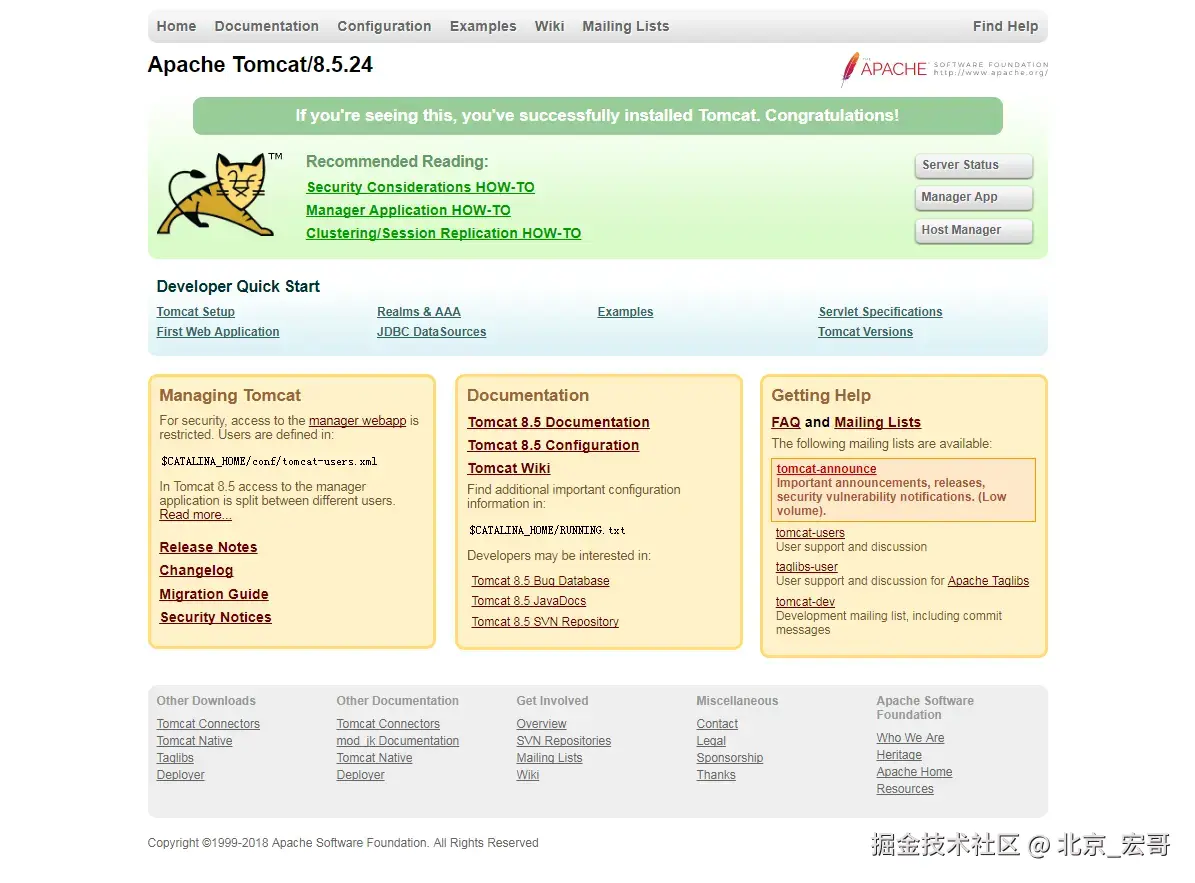The image size is (1195, 883).
Task: Open Changelog link
Action: [x=196, y=571]
